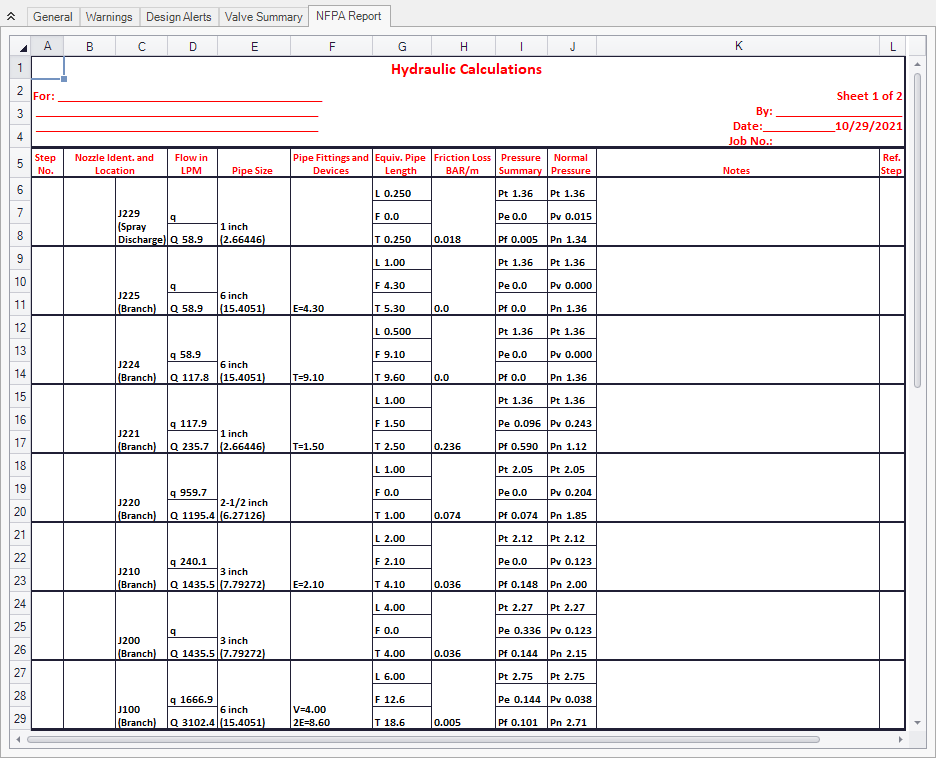Image resolution: width=936 pixels, height=758 pixels.
Task: Select row 5 header
Action: (x=19, y=164)
